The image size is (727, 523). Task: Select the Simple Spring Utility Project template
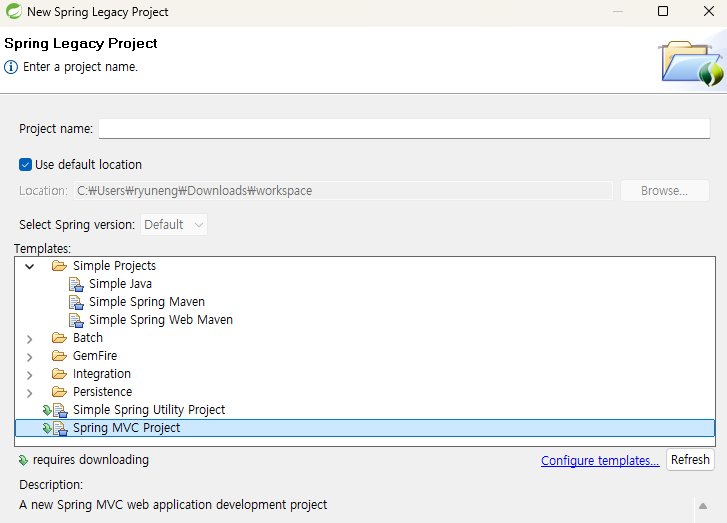149,410
